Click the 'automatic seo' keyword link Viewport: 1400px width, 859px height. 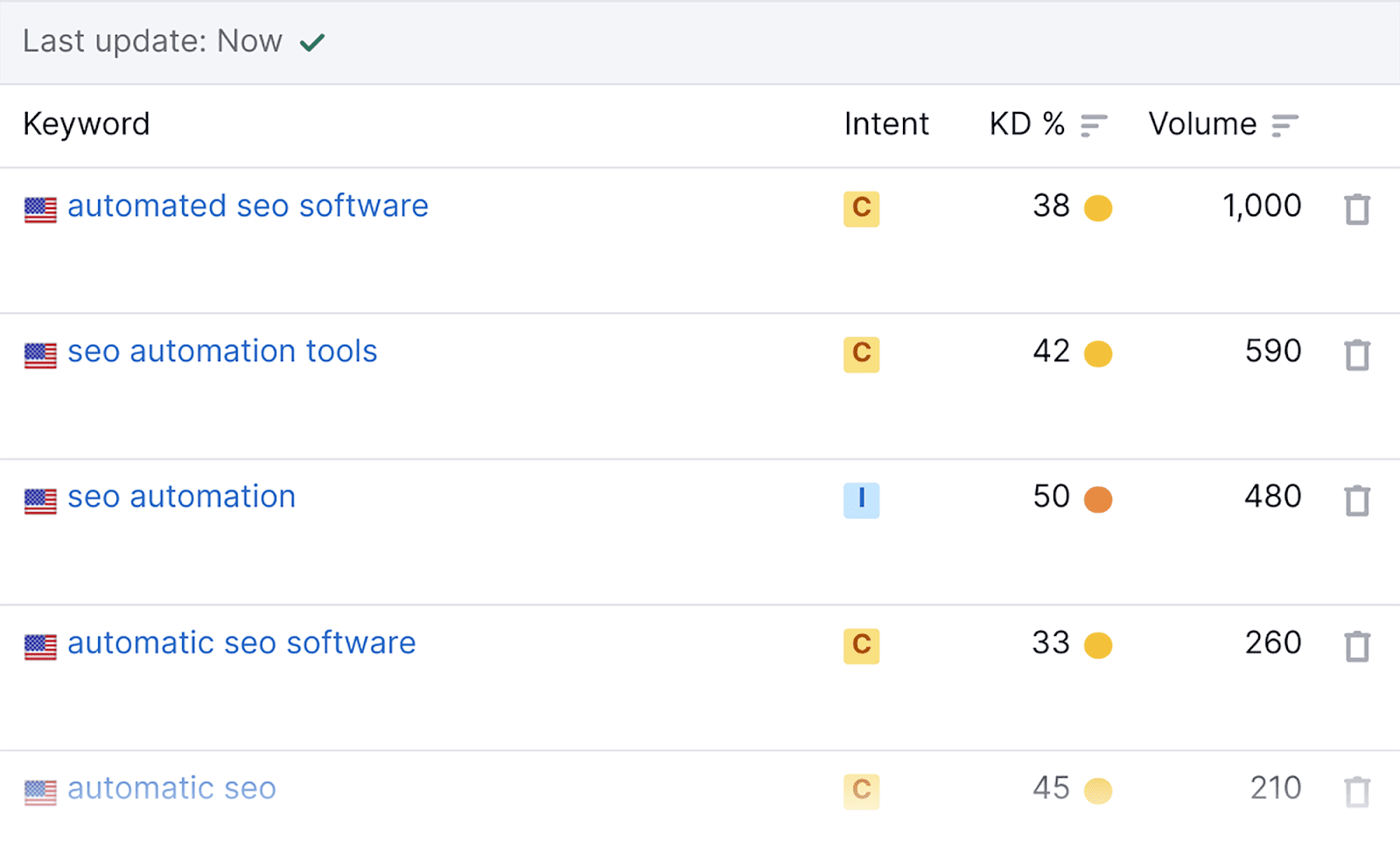(x=171, y=789)
